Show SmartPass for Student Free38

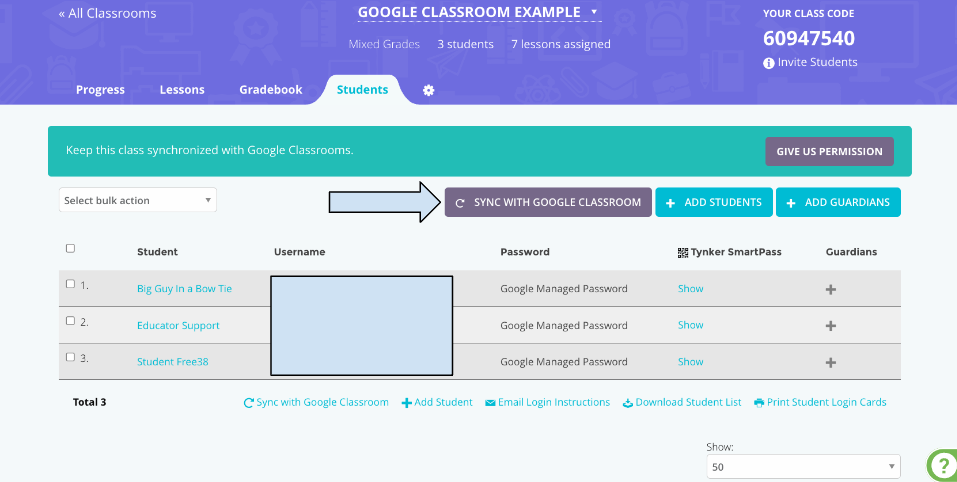coord(690,362)
